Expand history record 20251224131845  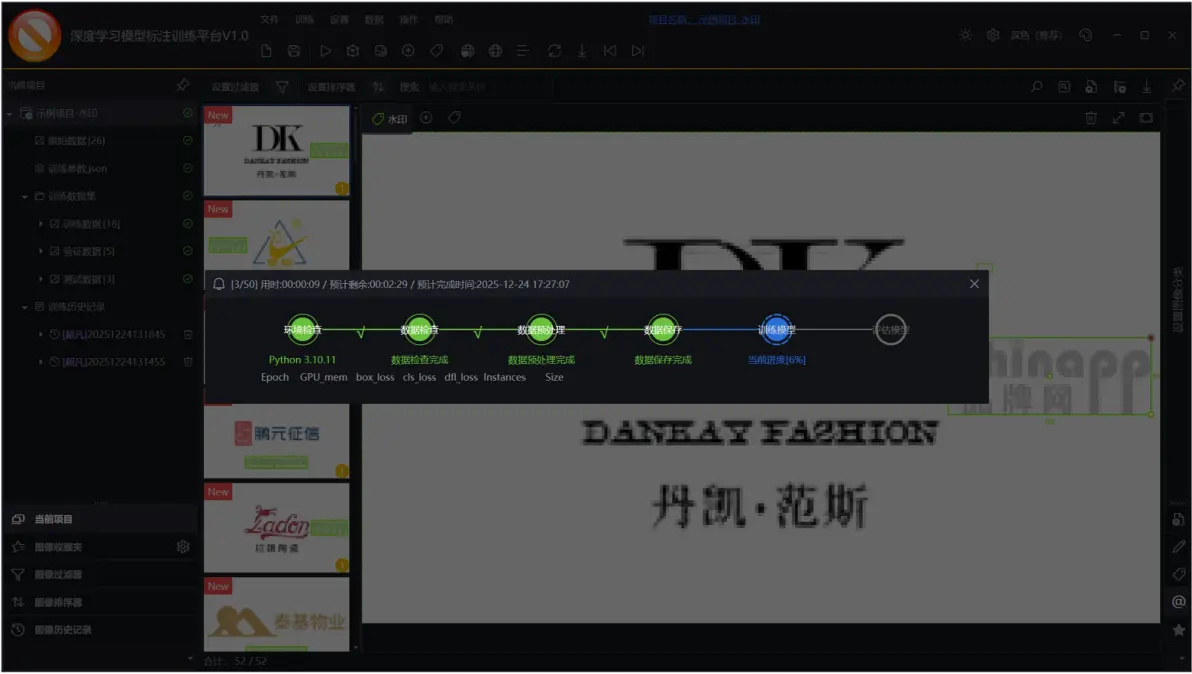pos(40,334)
